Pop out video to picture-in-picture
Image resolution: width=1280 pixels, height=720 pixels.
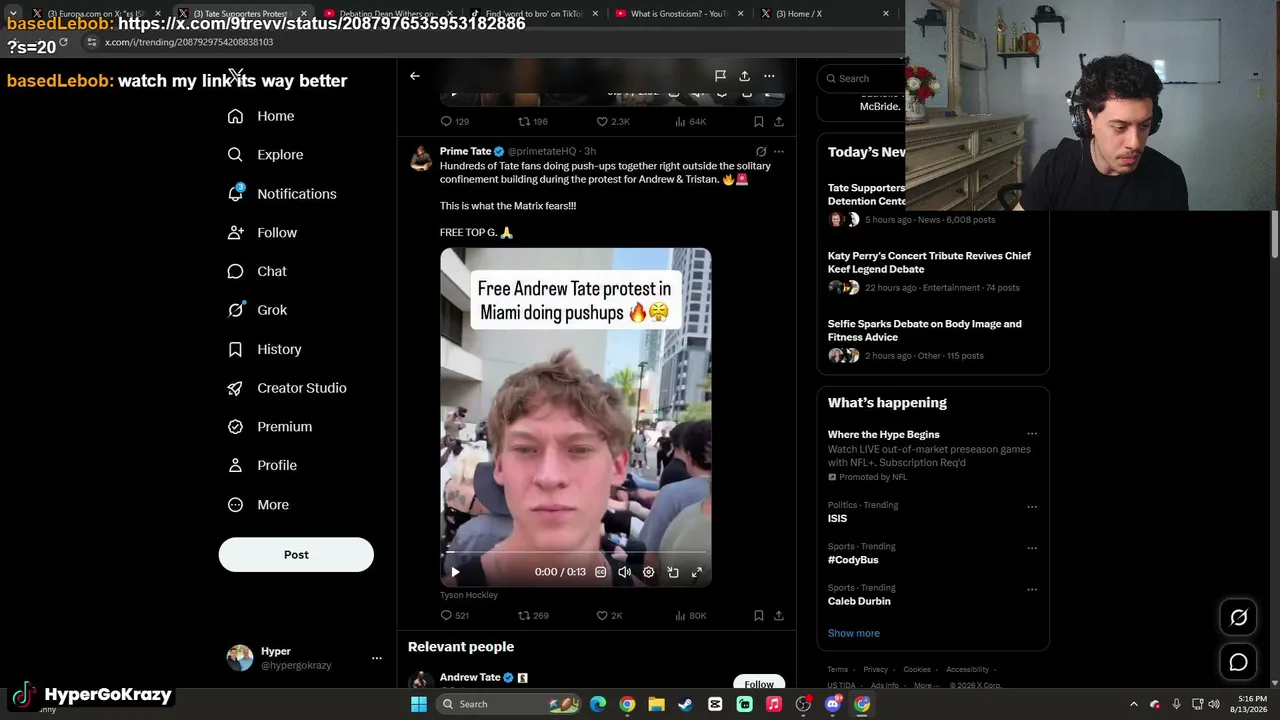(673, 572)
